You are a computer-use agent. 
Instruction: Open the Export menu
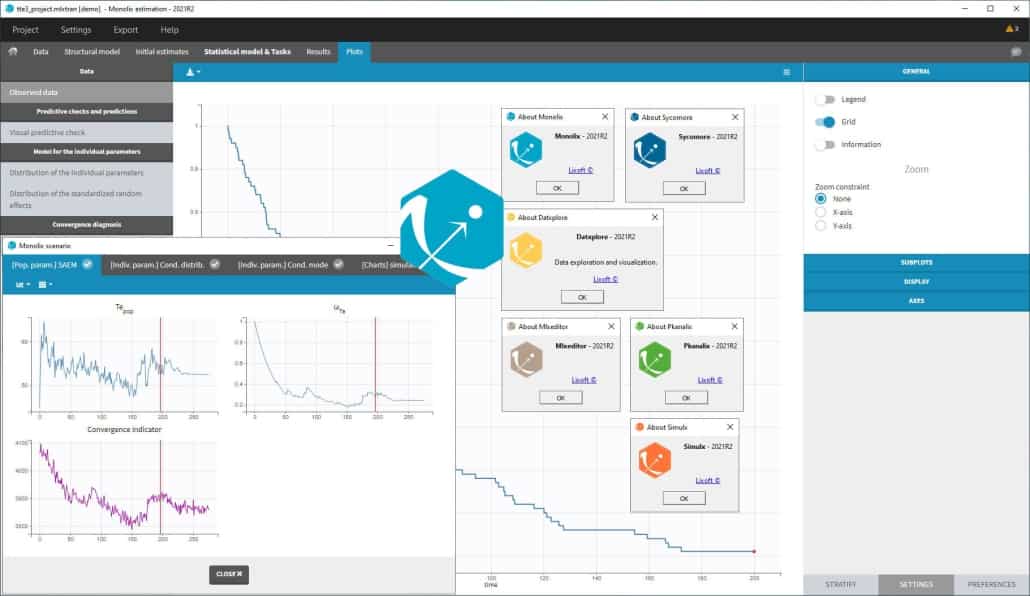[x=125, y=30]
